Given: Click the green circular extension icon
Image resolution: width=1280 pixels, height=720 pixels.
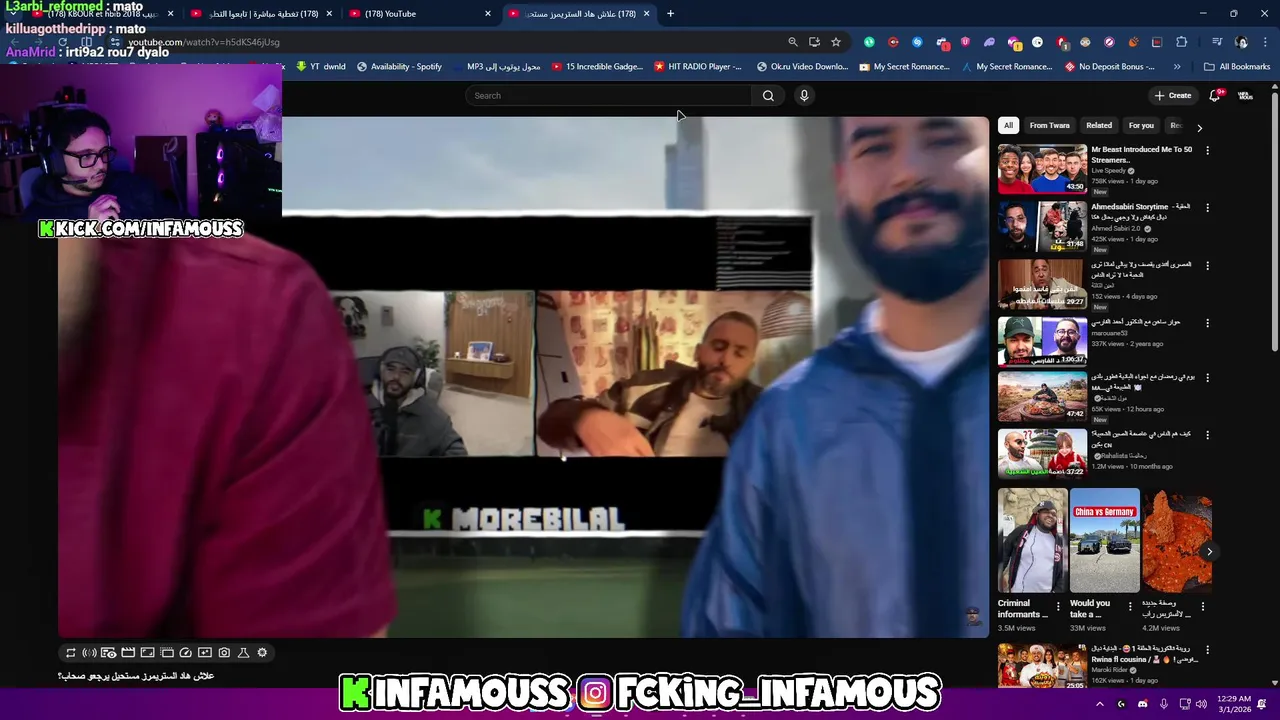Looking at the screenshot, I should [x=869, y=42].
